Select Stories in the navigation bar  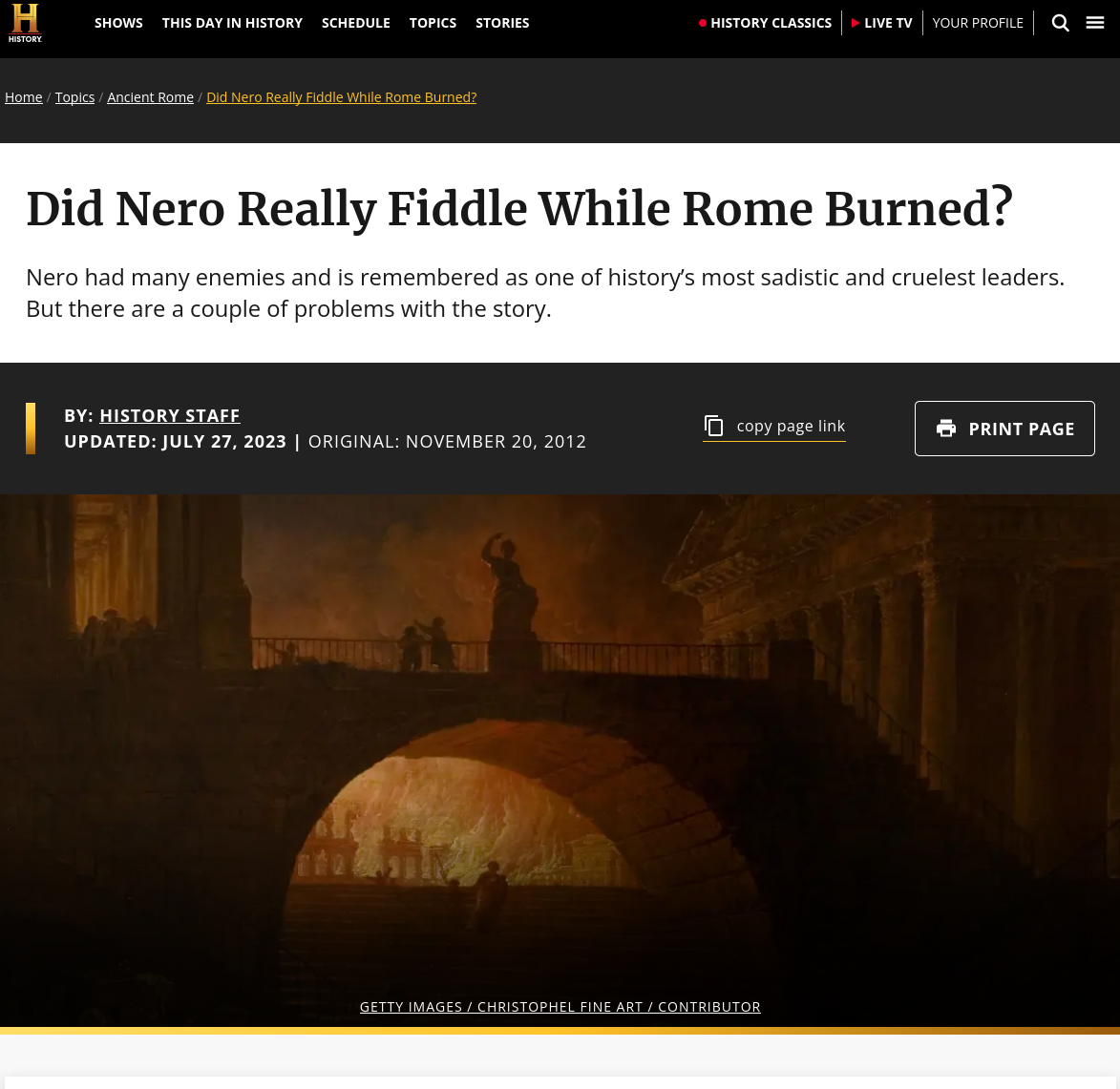(x=502, y=23)
